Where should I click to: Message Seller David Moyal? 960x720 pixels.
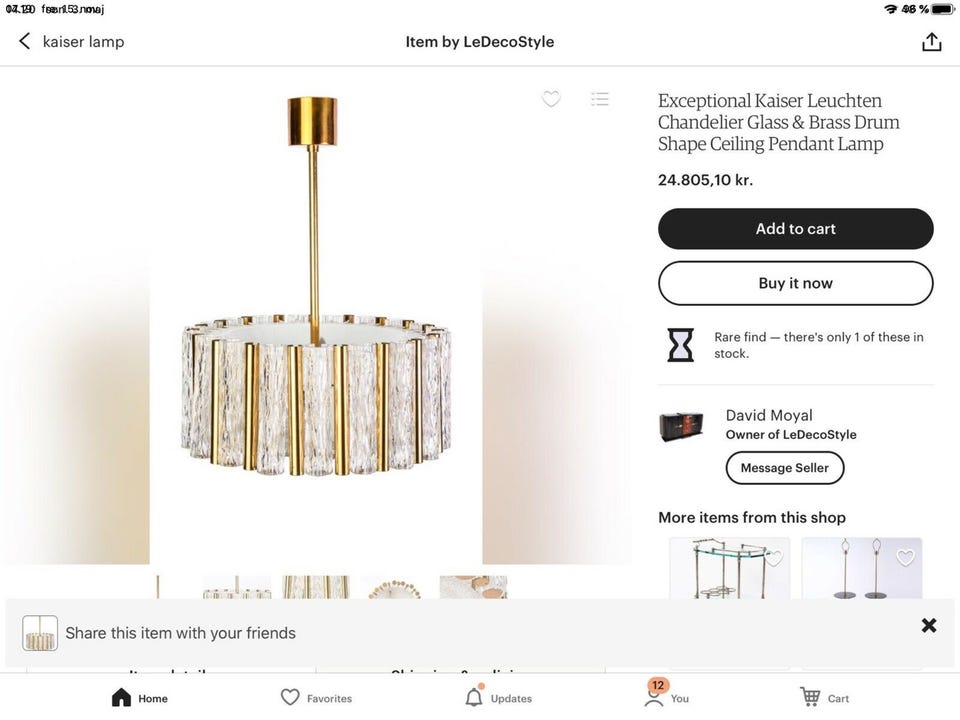point(784,468)
